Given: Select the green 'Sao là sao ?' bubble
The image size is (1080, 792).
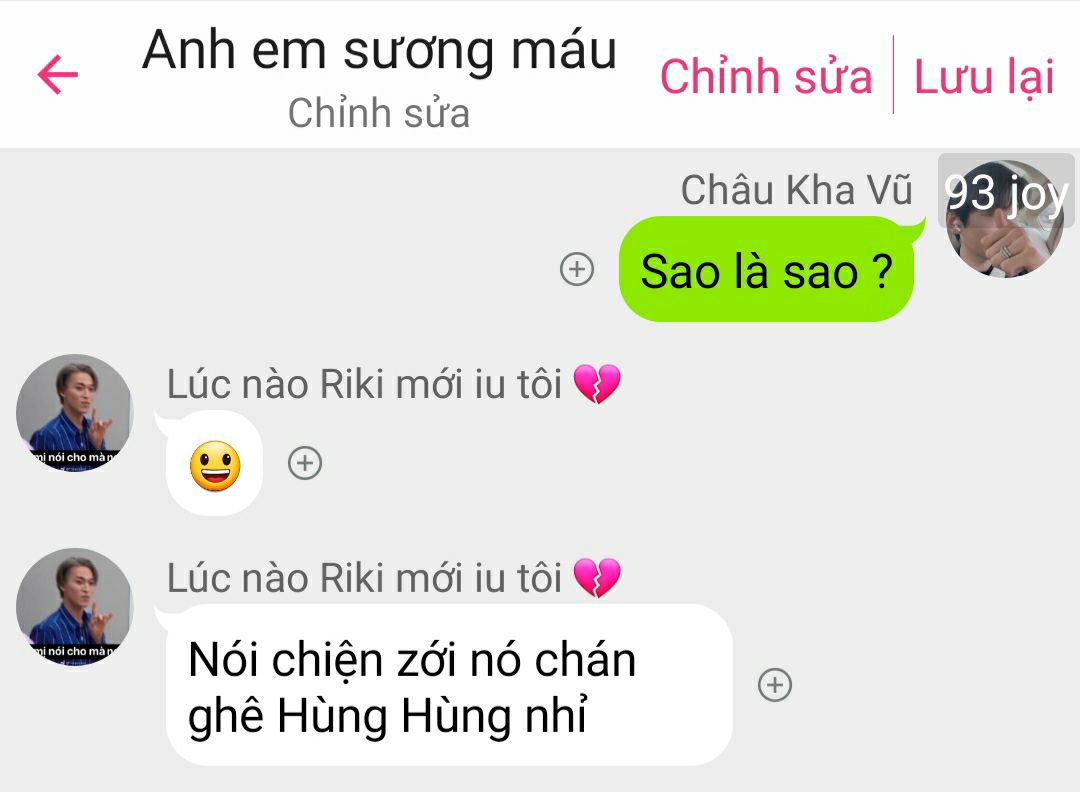Looking at the screenshot, I should click(767, 269).
